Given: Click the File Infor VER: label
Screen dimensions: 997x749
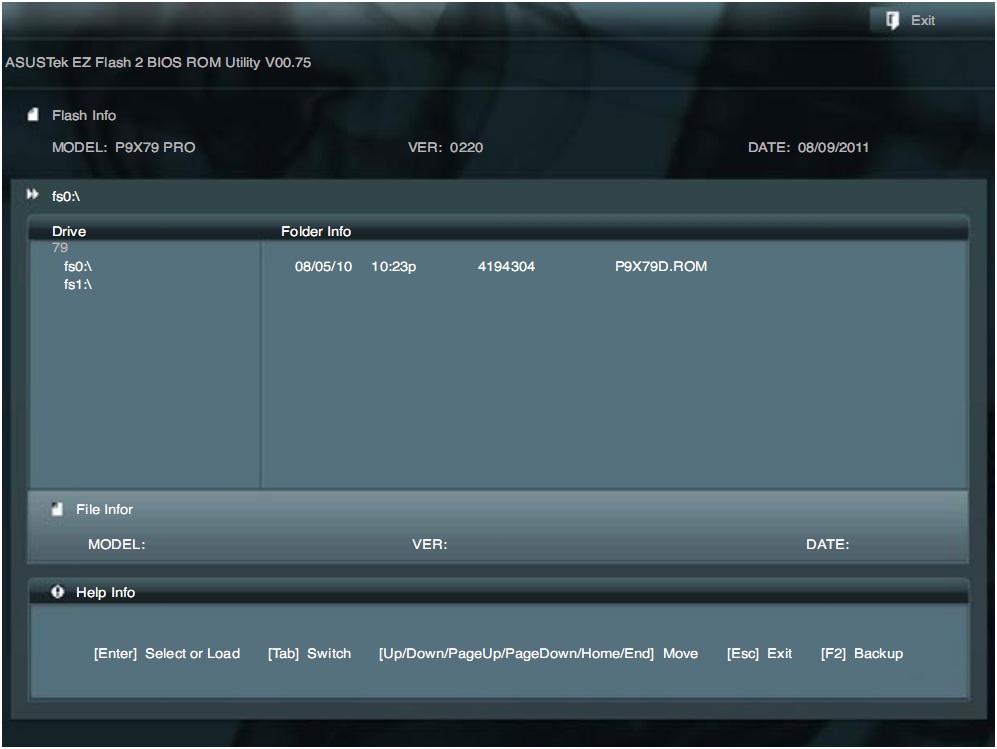Looking at the screenshot, I should click(x=430, y=544).
